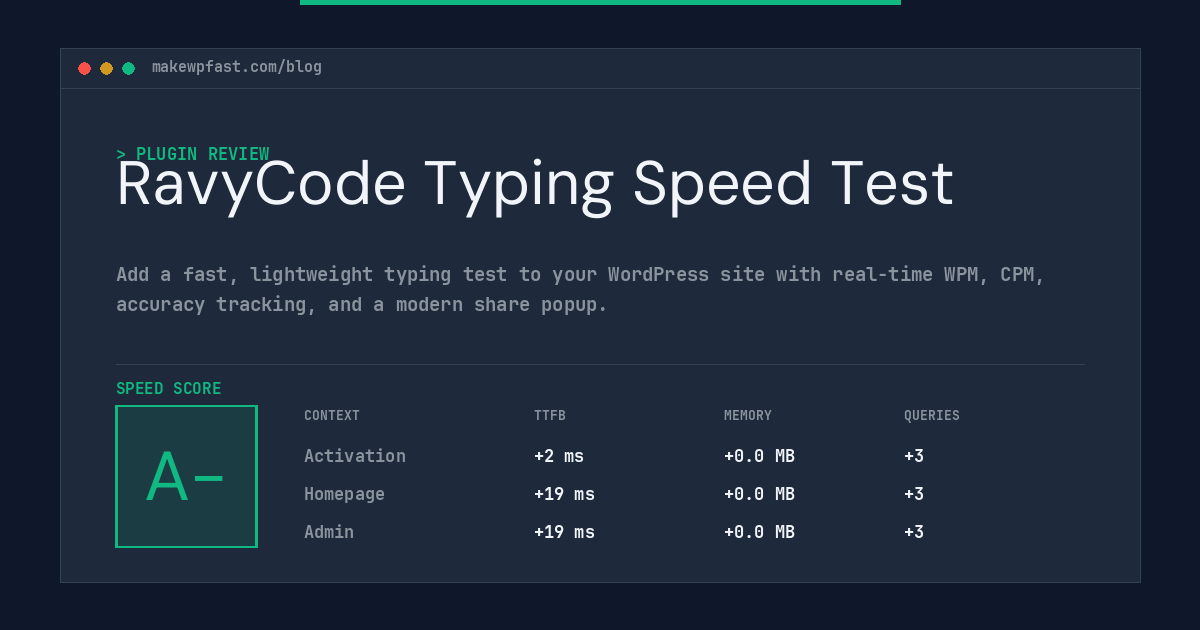Click the '> PLUGIN REVIEW' label
This screenshot has width=1200, height=630.
193,154
